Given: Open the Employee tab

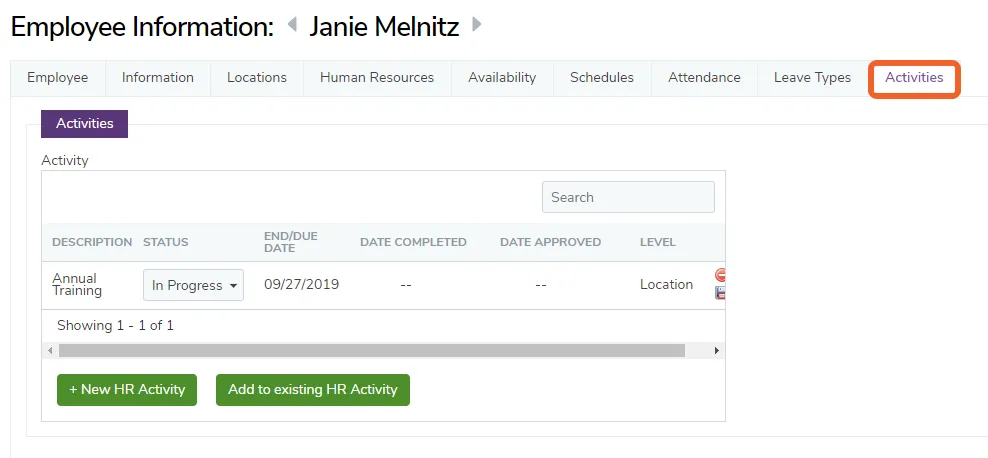Looking at the screenshot, I should pyautogui.click(x=57, y=78).
